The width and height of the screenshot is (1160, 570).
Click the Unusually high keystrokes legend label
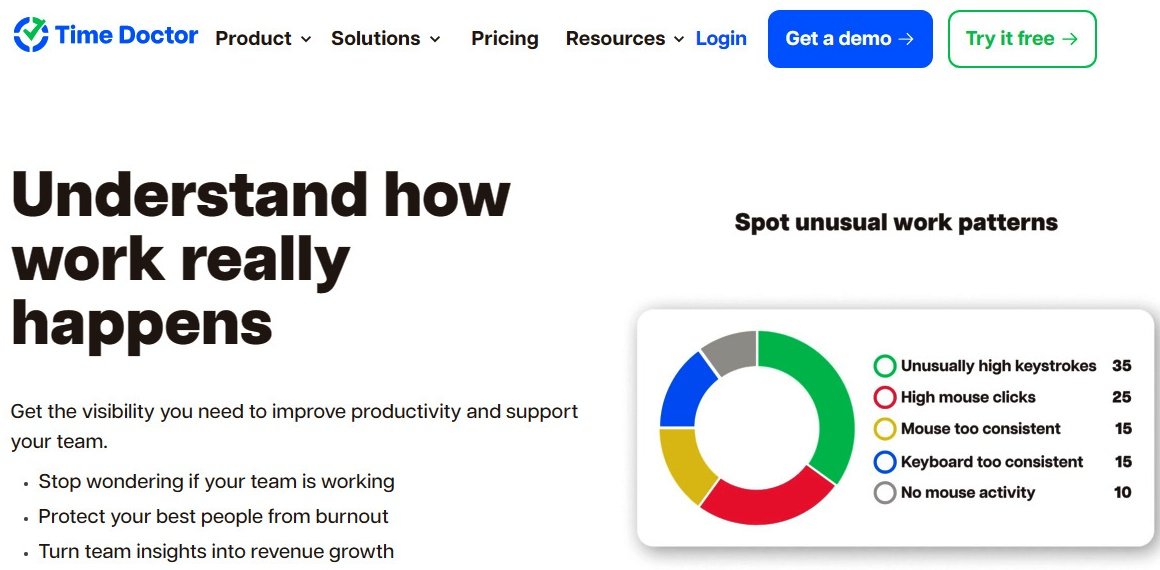point(999,366)
